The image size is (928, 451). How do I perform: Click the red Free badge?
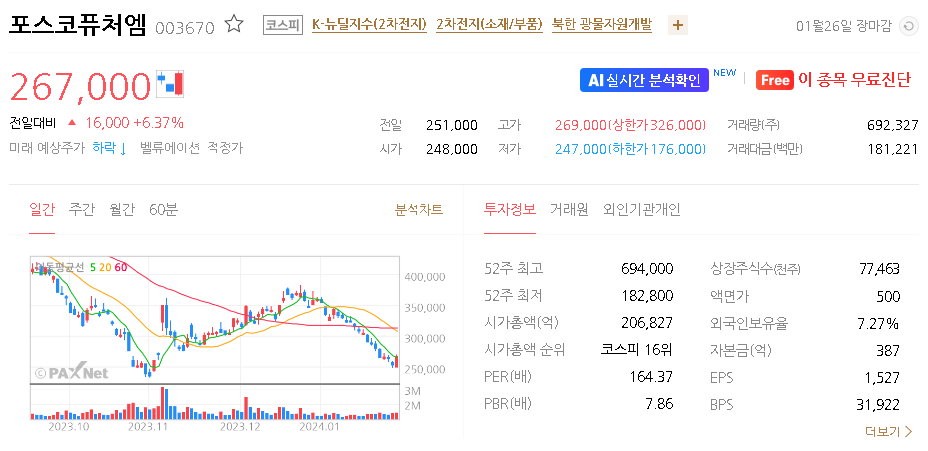click(774, 80)
